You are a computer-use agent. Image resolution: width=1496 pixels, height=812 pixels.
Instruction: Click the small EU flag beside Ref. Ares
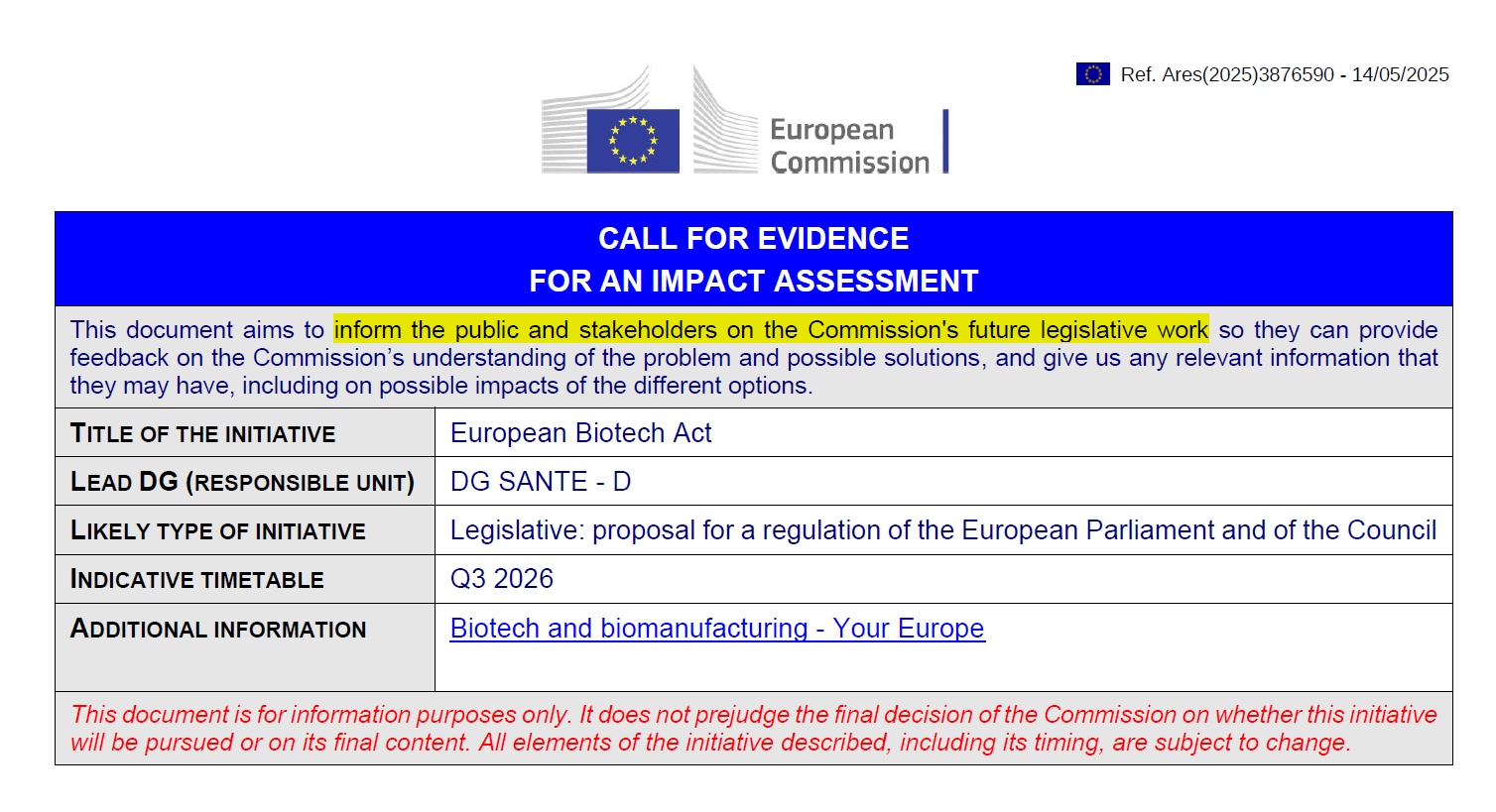[1092, 74]
